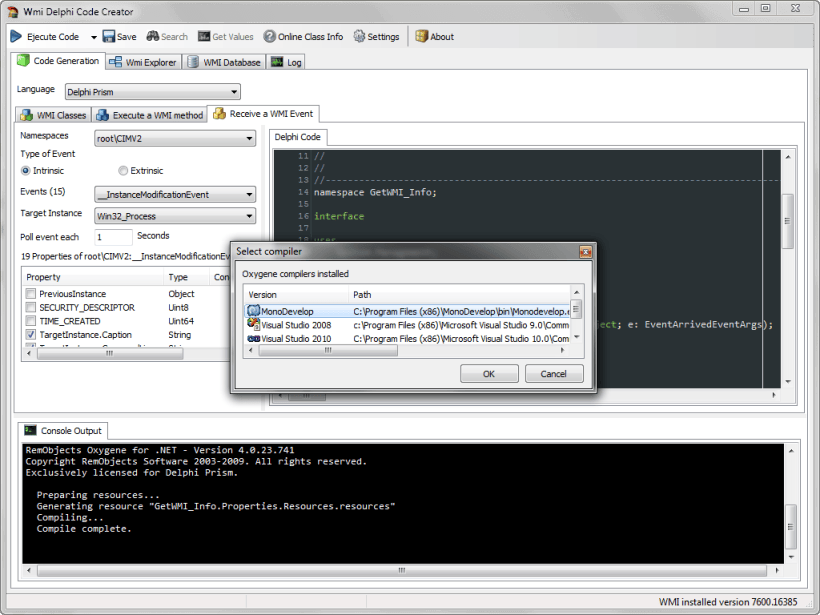Image resolution: width=820 pixels, height=615 pixels.
Task: Click the Code Generation tab icon
Action: (23, 60)
